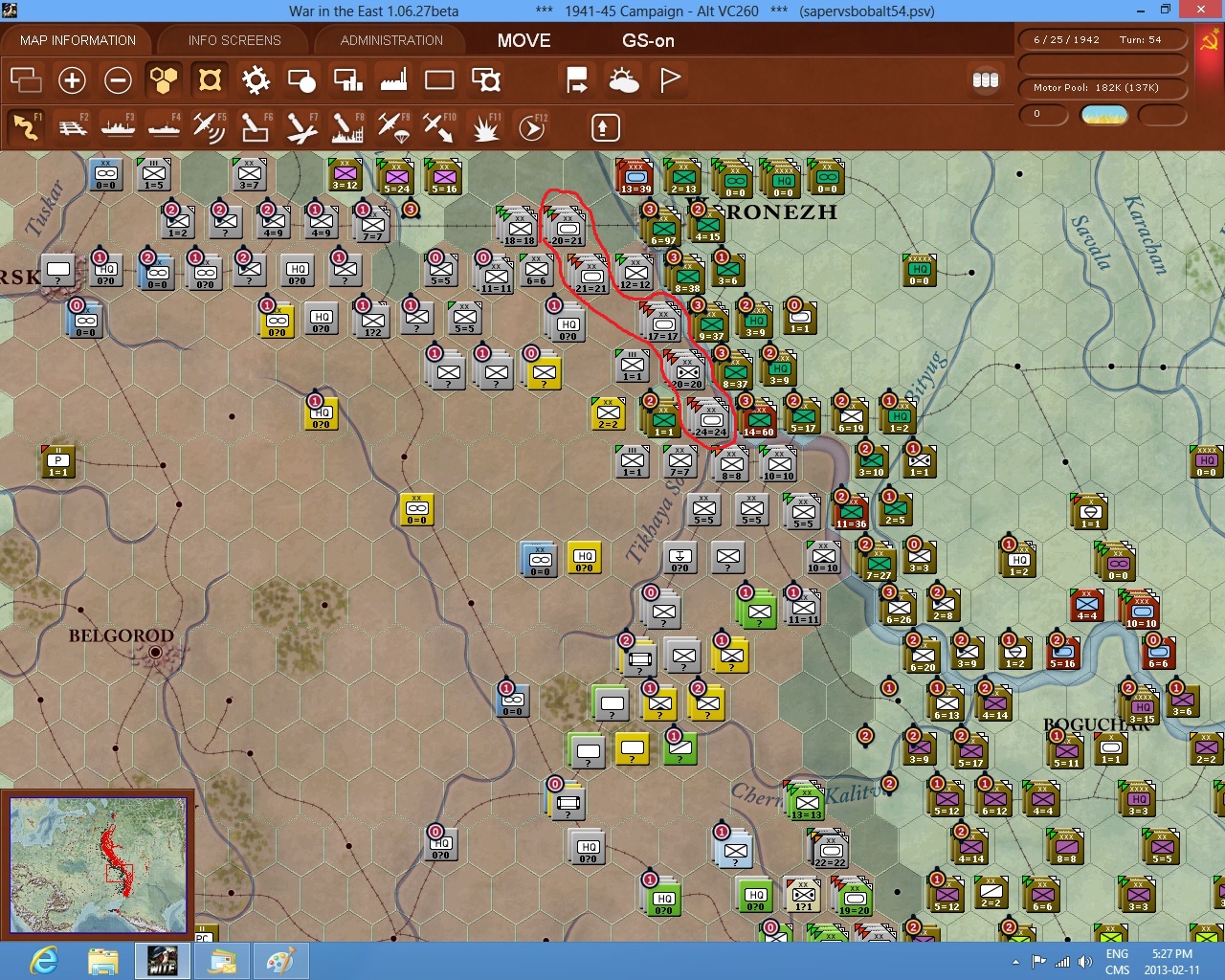Image resolution: width=1225 pixels, height=980 pixels.
Task: Click the MOVE mode label
Action: (523, 40)
